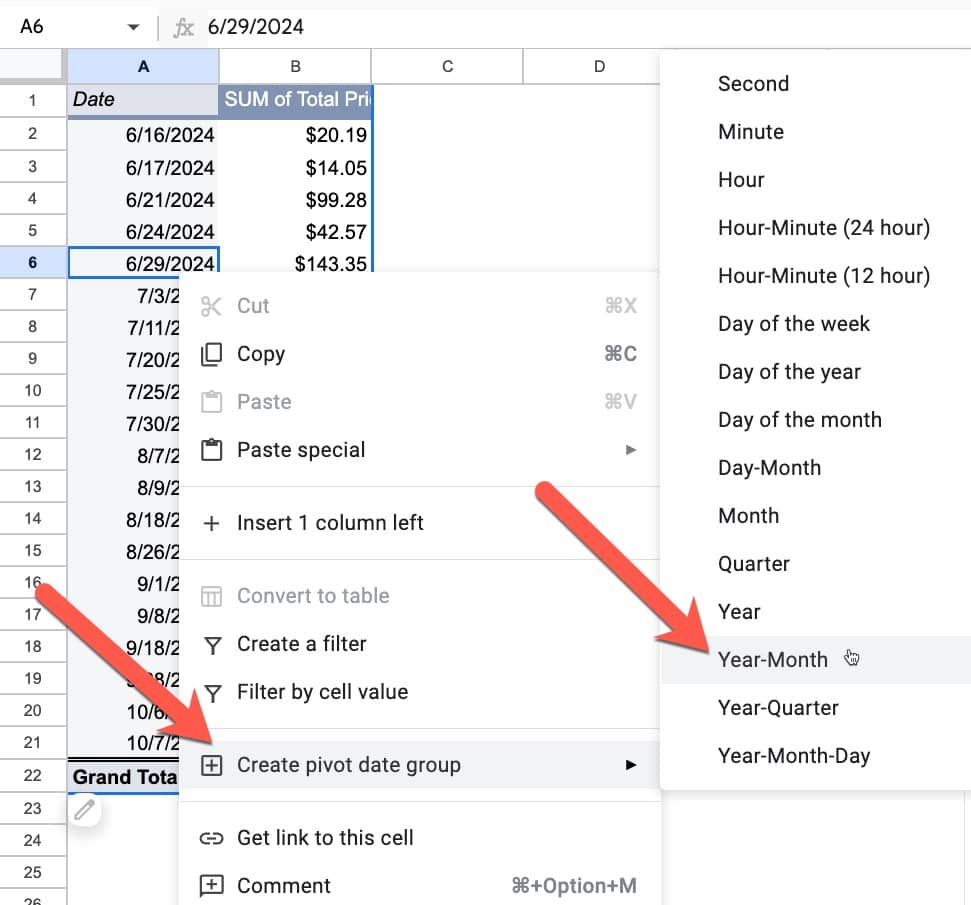Click the Get link chain icon
Viewport: 971px width, 905px height.
(211, 838)
